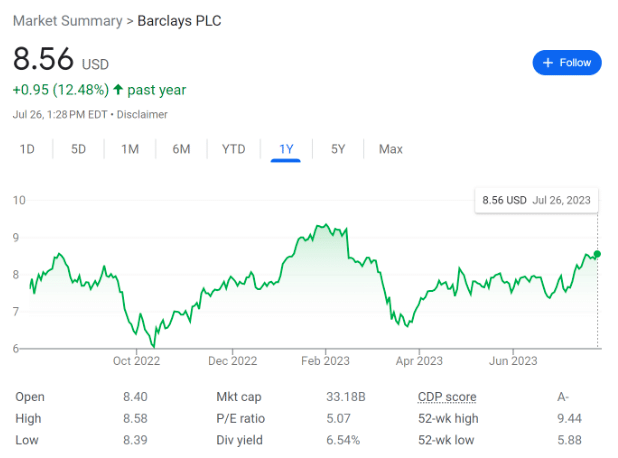Click the Low value 8.39

[x=135, y=440]
